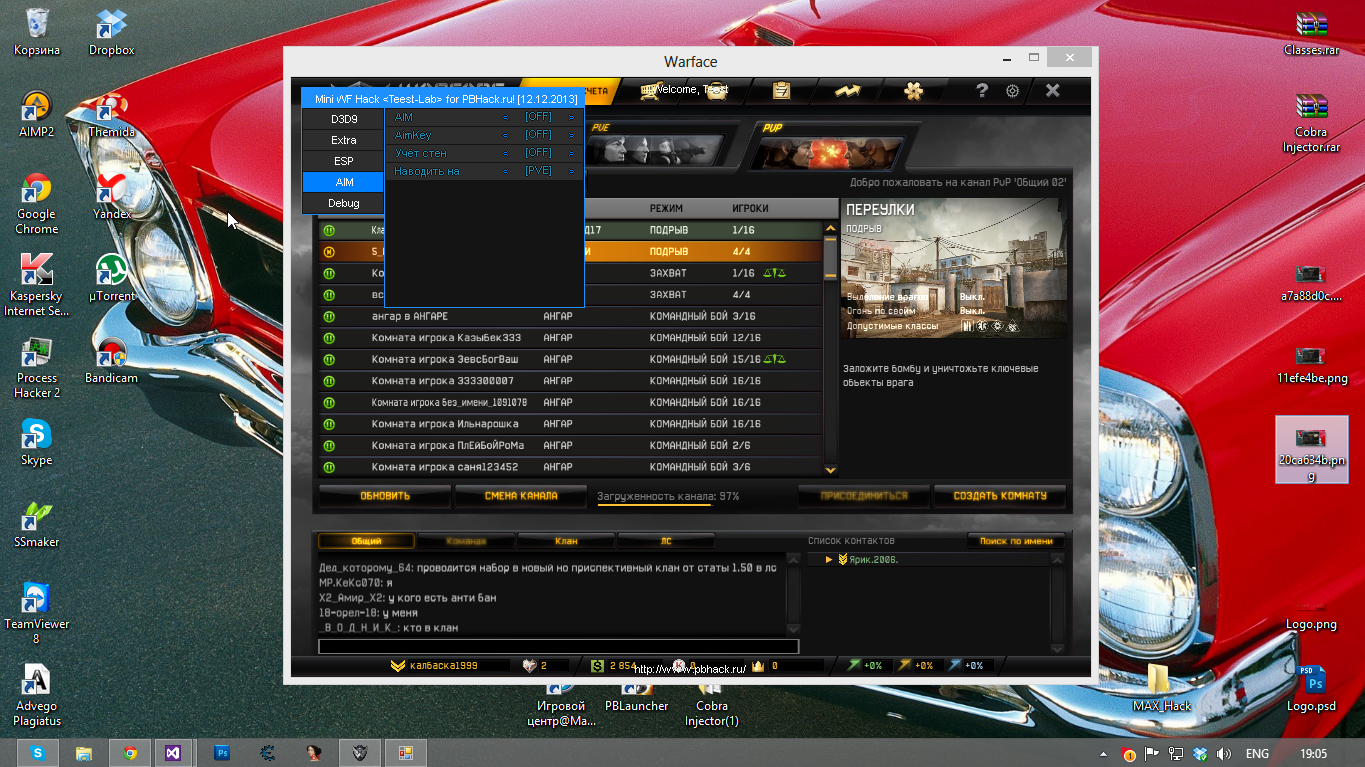Click room list scroll-down arrow

[x=830, y=469]
